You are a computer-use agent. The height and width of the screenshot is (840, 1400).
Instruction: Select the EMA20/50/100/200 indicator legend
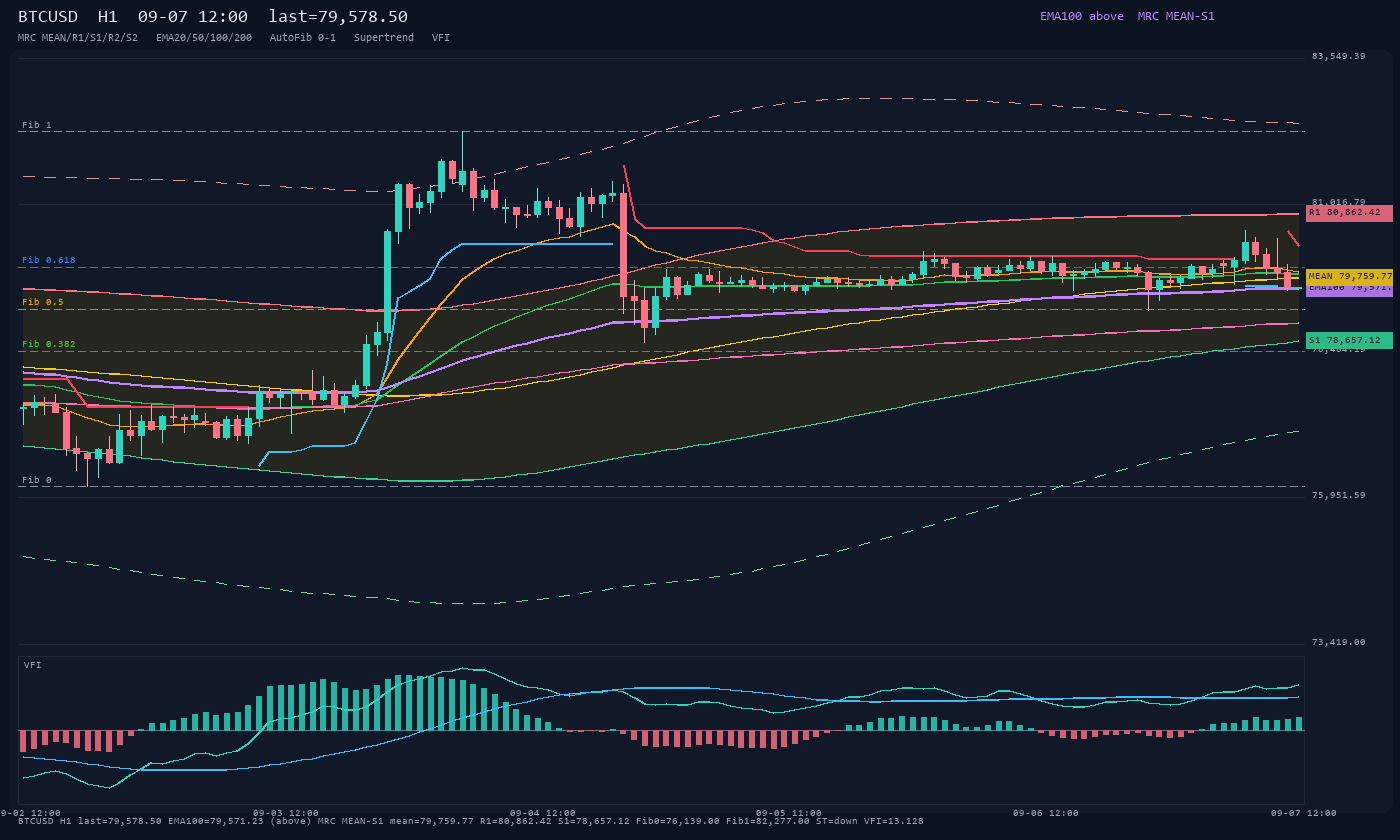click(x=204, y=37)
